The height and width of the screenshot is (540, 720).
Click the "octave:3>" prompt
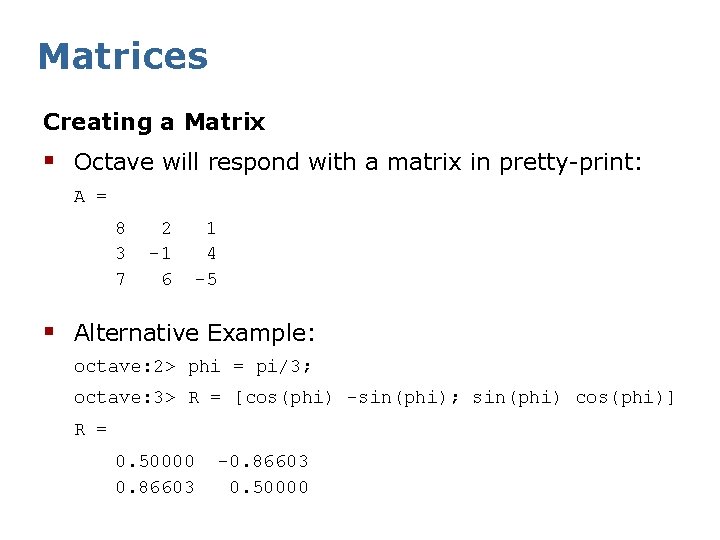(x=125, y=398)
